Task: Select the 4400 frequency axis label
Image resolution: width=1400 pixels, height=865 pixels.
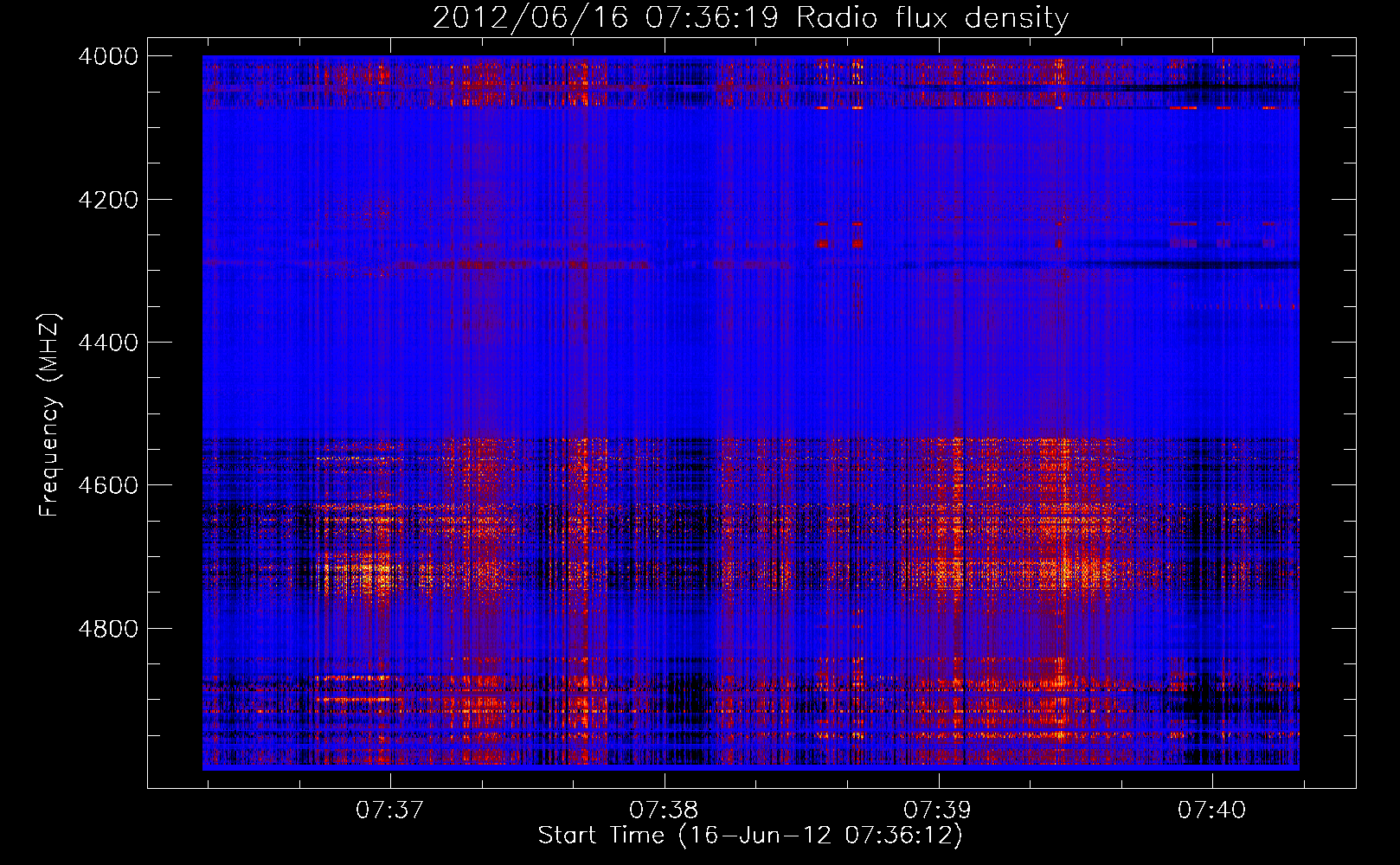Action: click(x=108, y=343)
